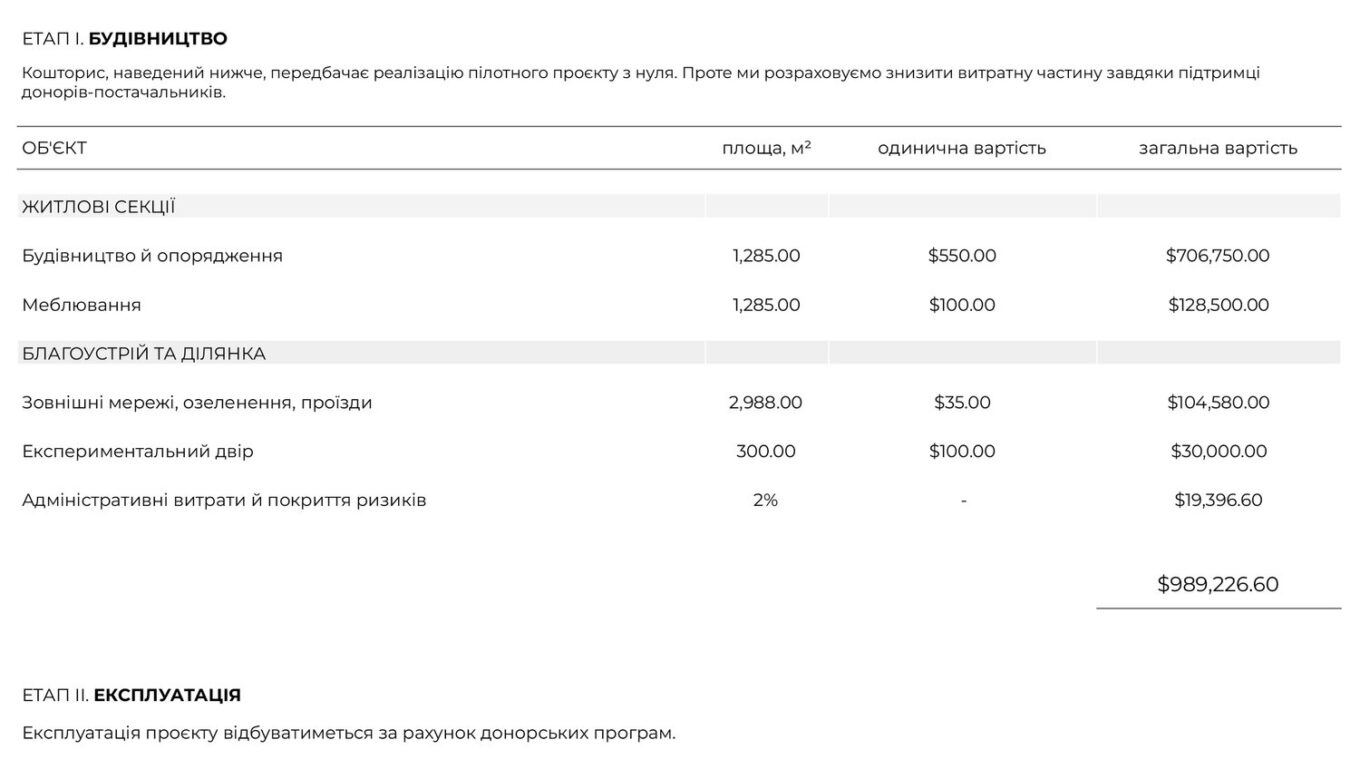Select the $35.00 unit cost cell
This screenshot has width=1360, height=769.
click(x=962, y=402)
